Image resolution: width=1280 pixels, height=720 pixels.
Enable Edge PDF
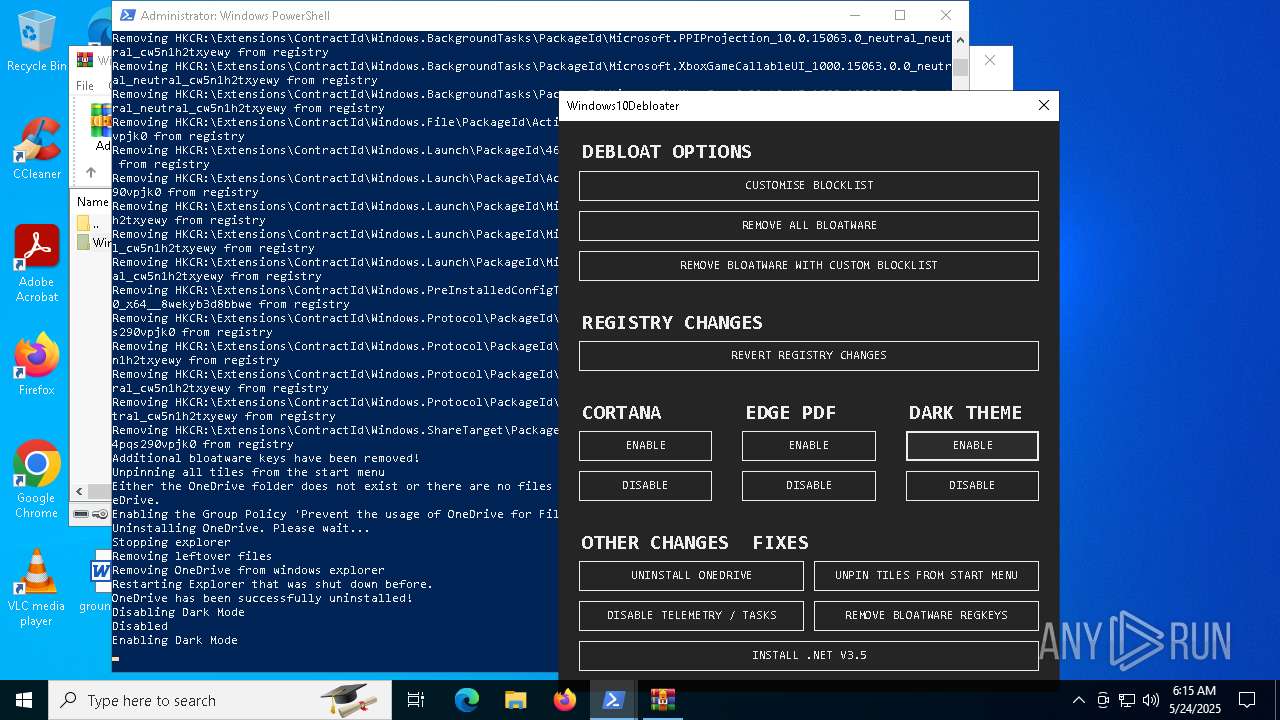tap(809, 446)
